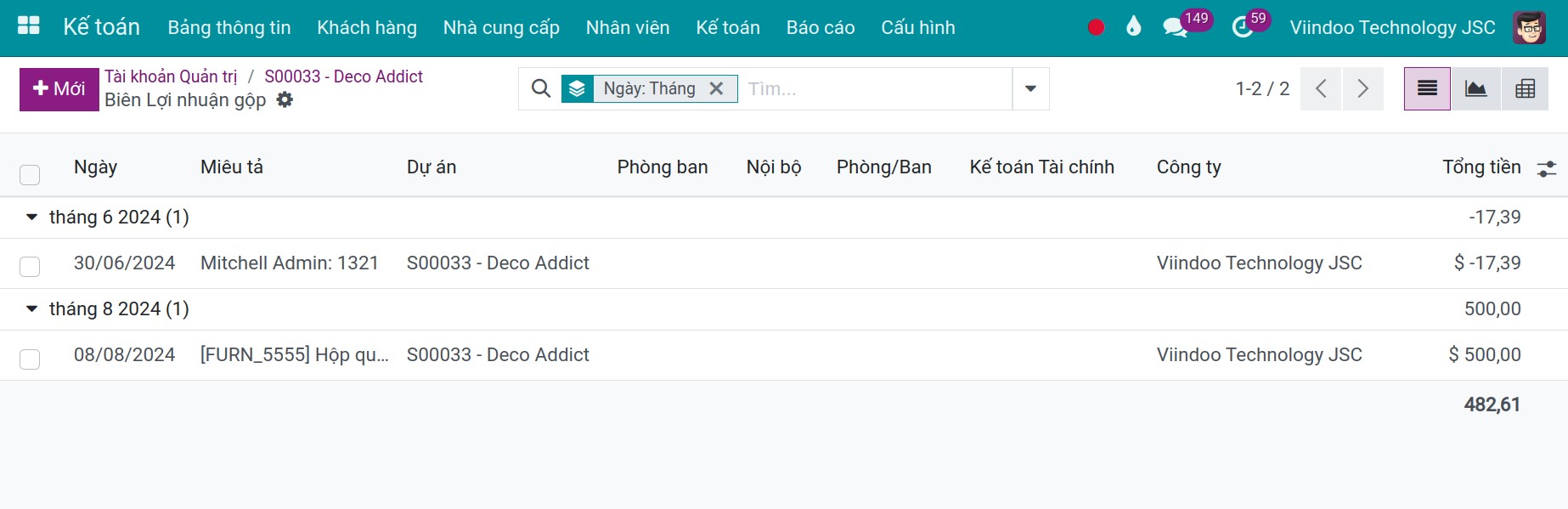
Task: Sort by Dự án column header
Action: coord(431,167)
